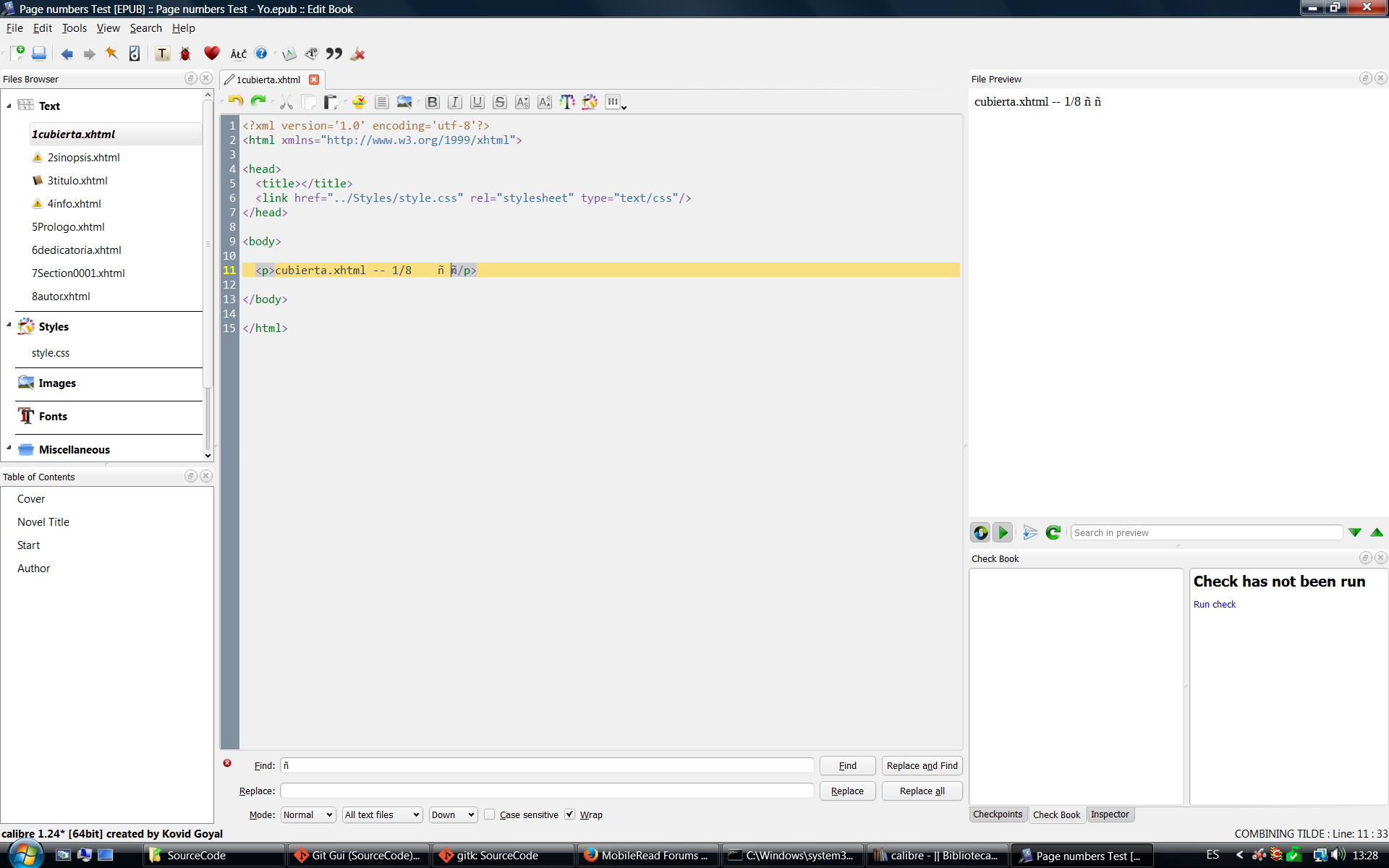Click the red heart beautify icon
Screen dimensions: 1389x868
211,54
